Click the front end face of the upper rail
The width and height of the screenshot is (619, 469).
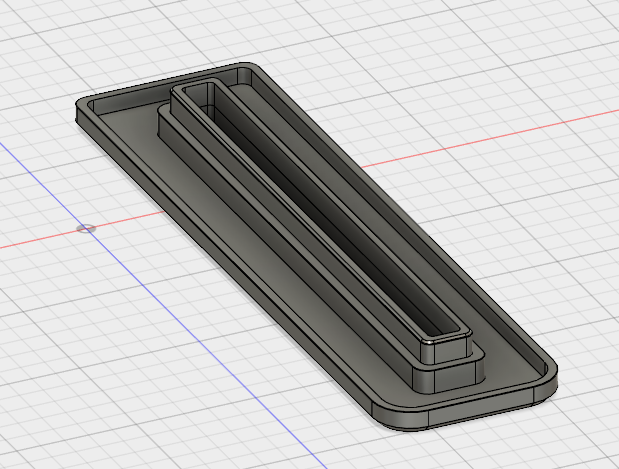448,351
